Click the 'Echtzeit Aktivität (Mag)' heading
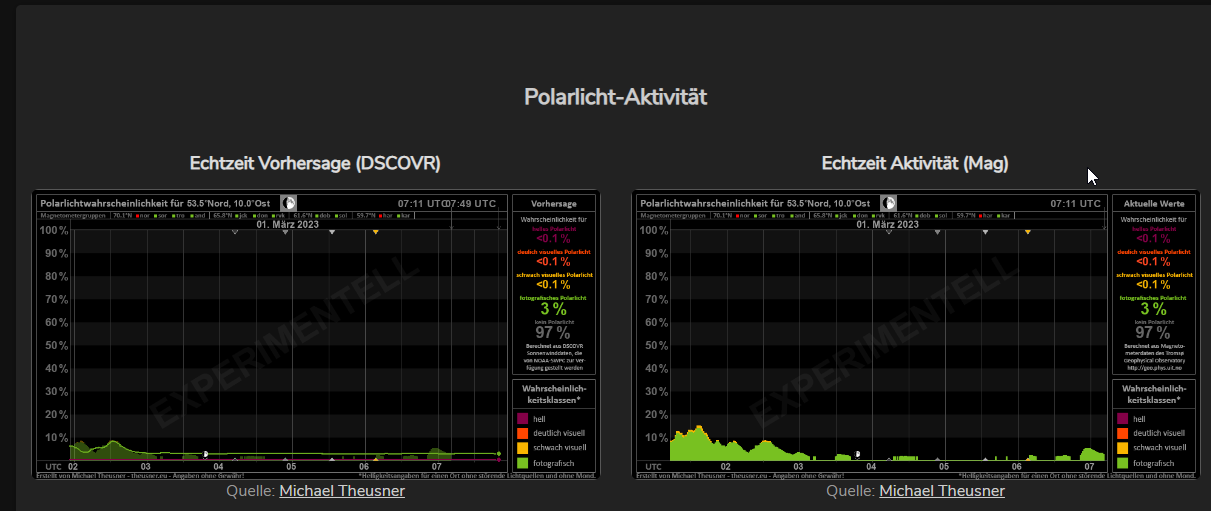Image resolution: width=1211 pixels, height=511 pixels. tap(915, 162)
